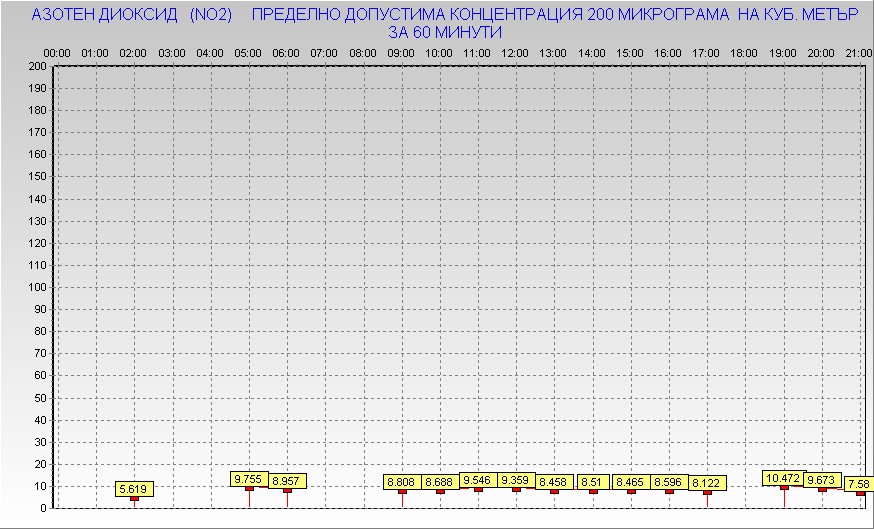
Task: Click the 8.596 value label
Action: 669,483
